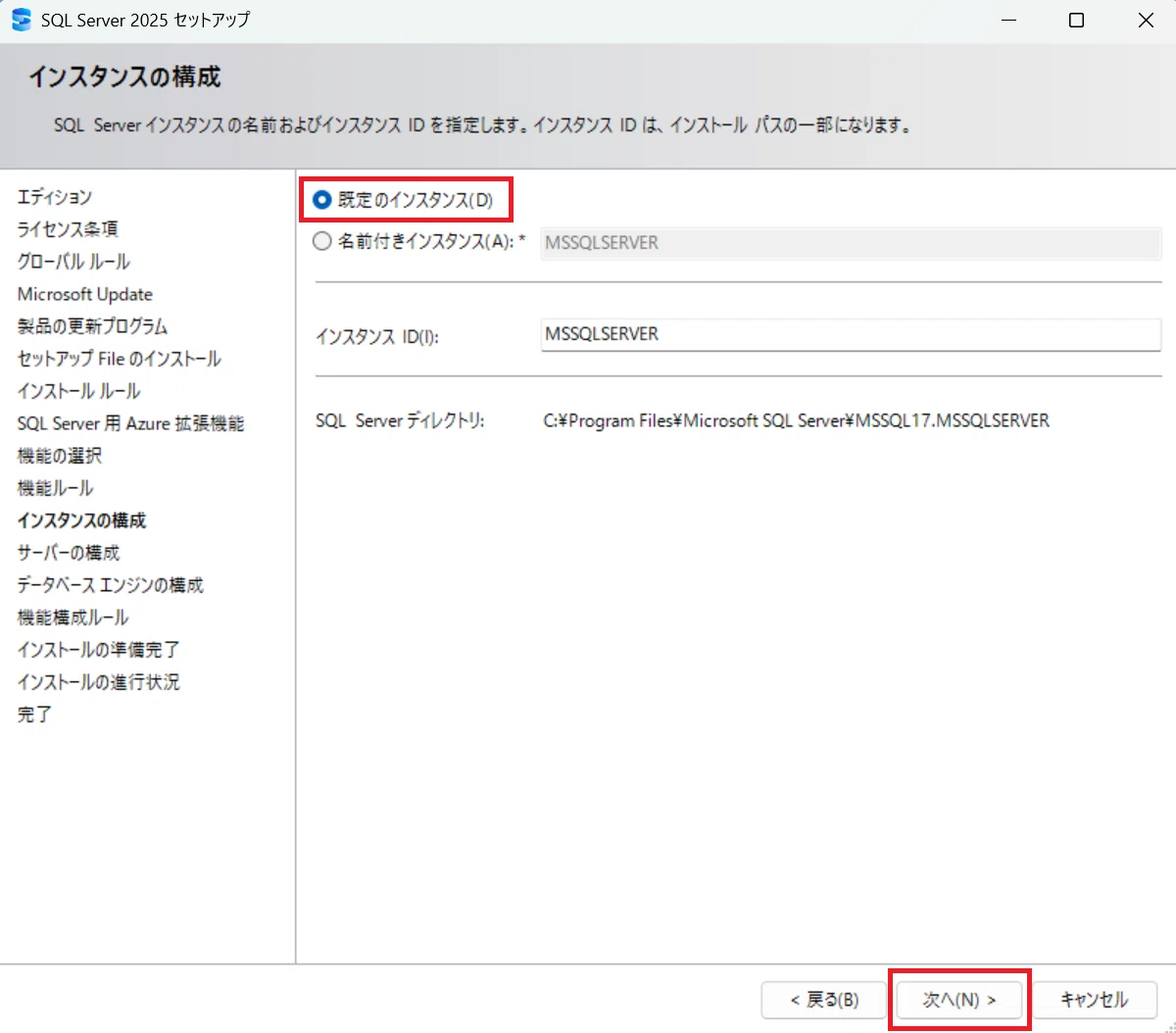Click the SQL Server directory path text
Screen dimensions: 1176x1033
coord(797,420)
